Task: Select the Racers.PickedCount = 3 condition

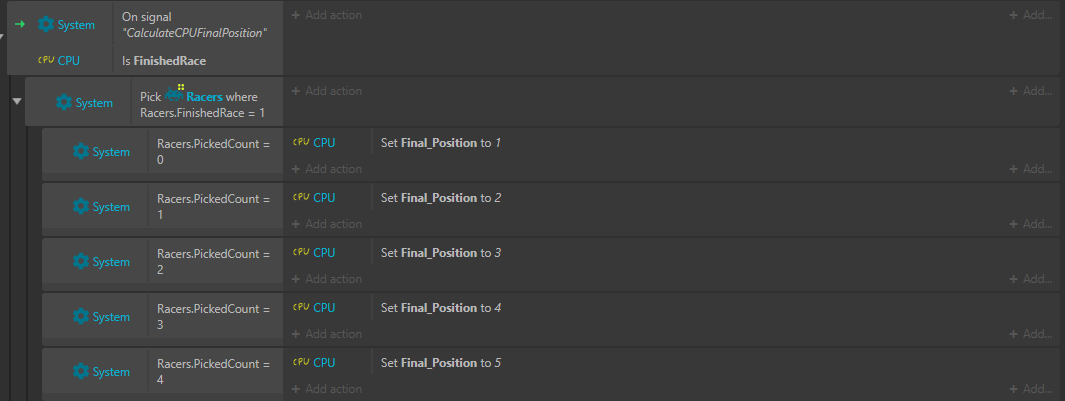Action: coord(215,317)
